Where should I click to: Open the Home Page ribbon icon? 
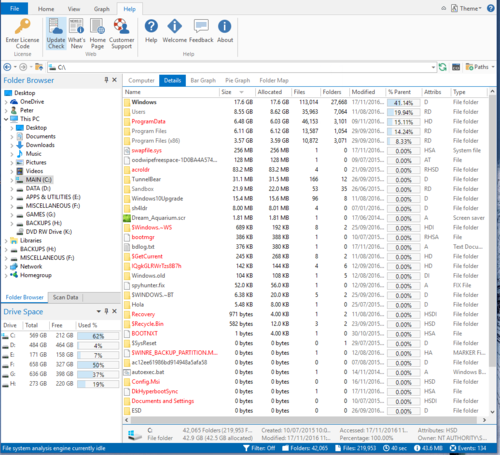[x=98, y=26]
